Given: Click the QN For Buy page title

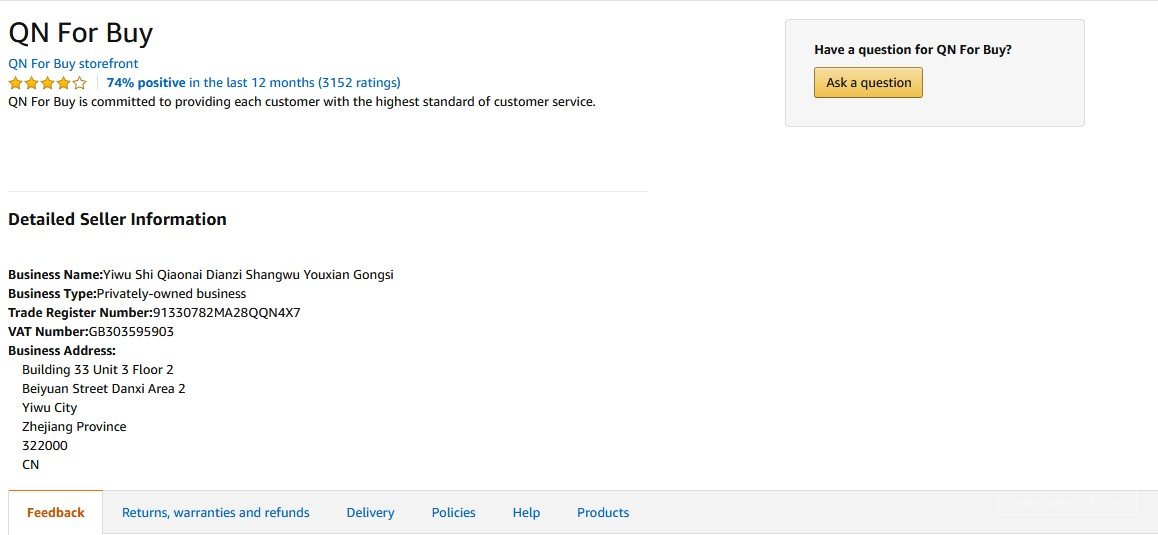Looking at the screenshot, I should click(80, 33).
